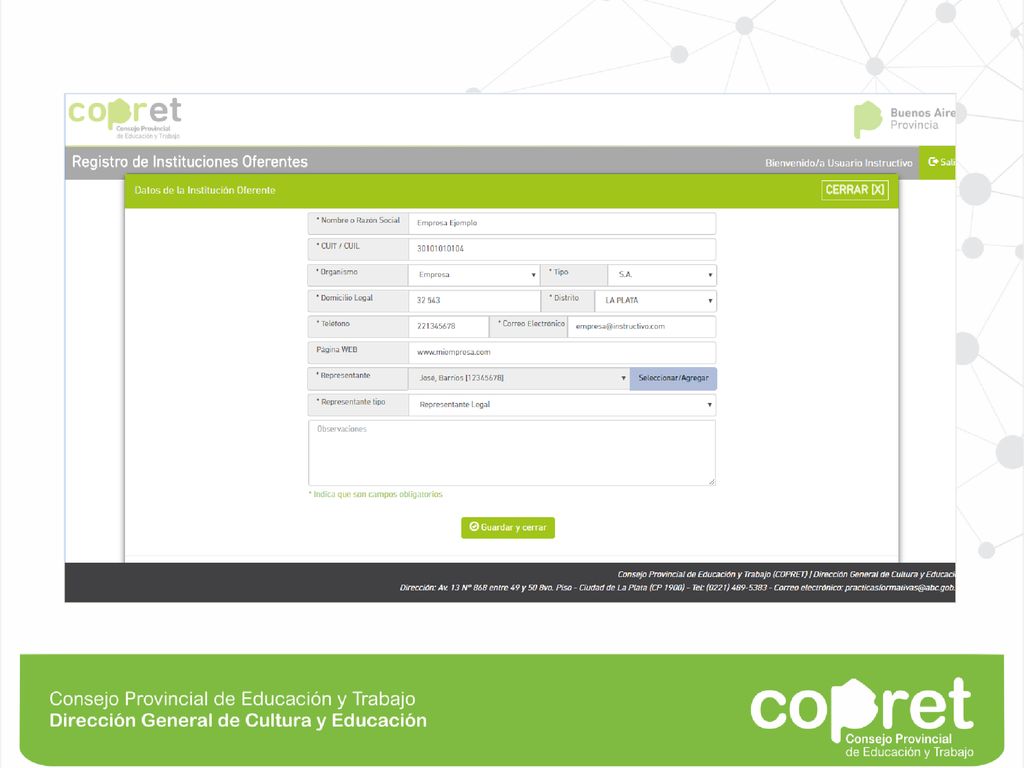Viewport: 1024px width, 768px height.
Task: Close the dialog with CERRAR [X]
Action: coord(854,190)
